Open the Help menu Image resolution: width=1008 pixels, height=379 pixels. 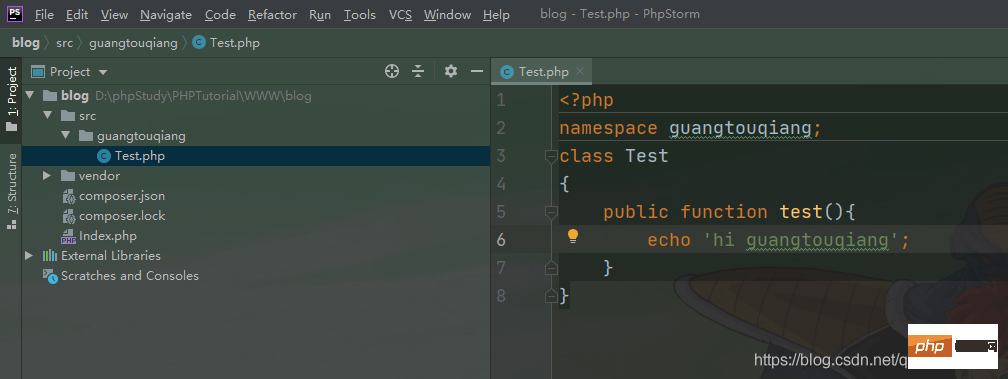tap(496, 14)
